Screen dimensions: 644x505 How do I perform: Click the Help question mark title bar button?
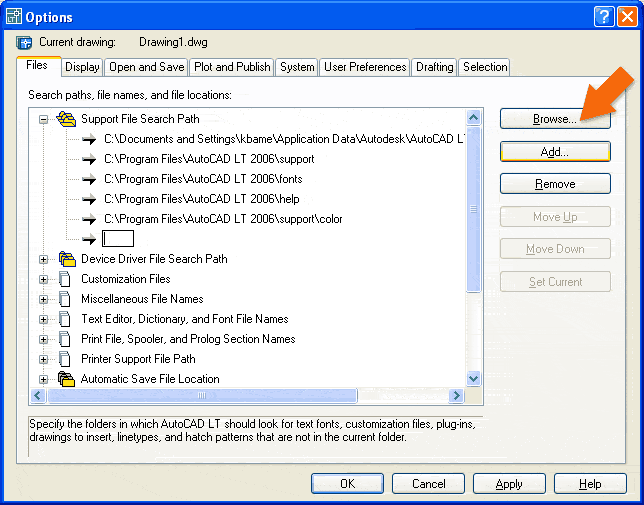[604, 16]
